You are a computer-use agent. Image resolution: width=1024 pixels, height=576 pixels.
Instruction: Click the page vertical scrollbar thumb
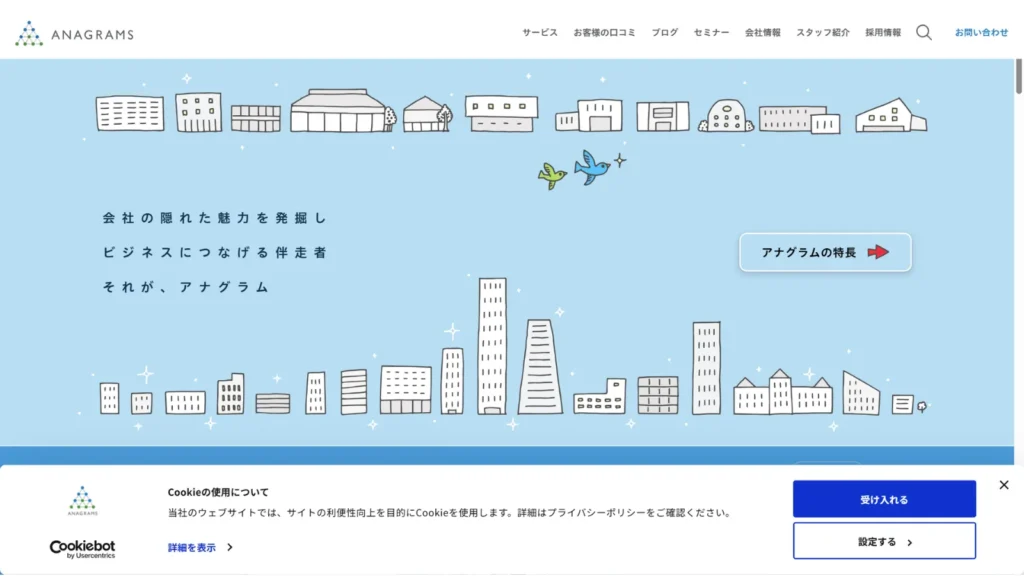pos(1019,77)
